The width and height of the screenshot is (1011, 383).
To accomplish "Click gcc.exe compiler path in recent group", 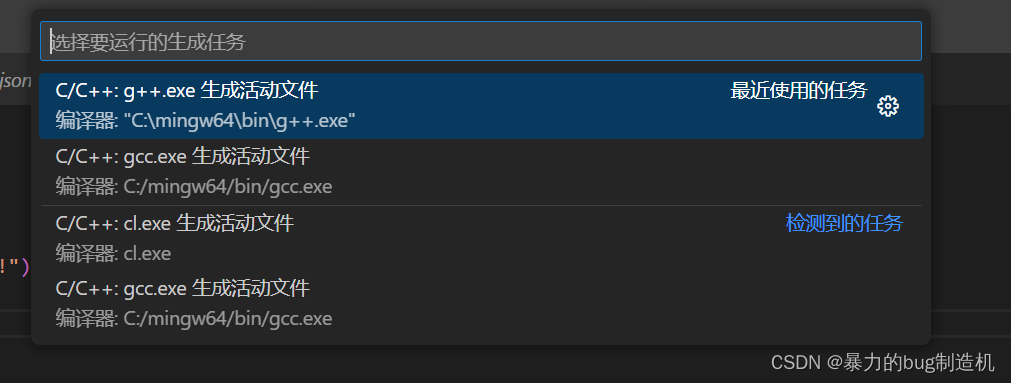I will 228,187.
